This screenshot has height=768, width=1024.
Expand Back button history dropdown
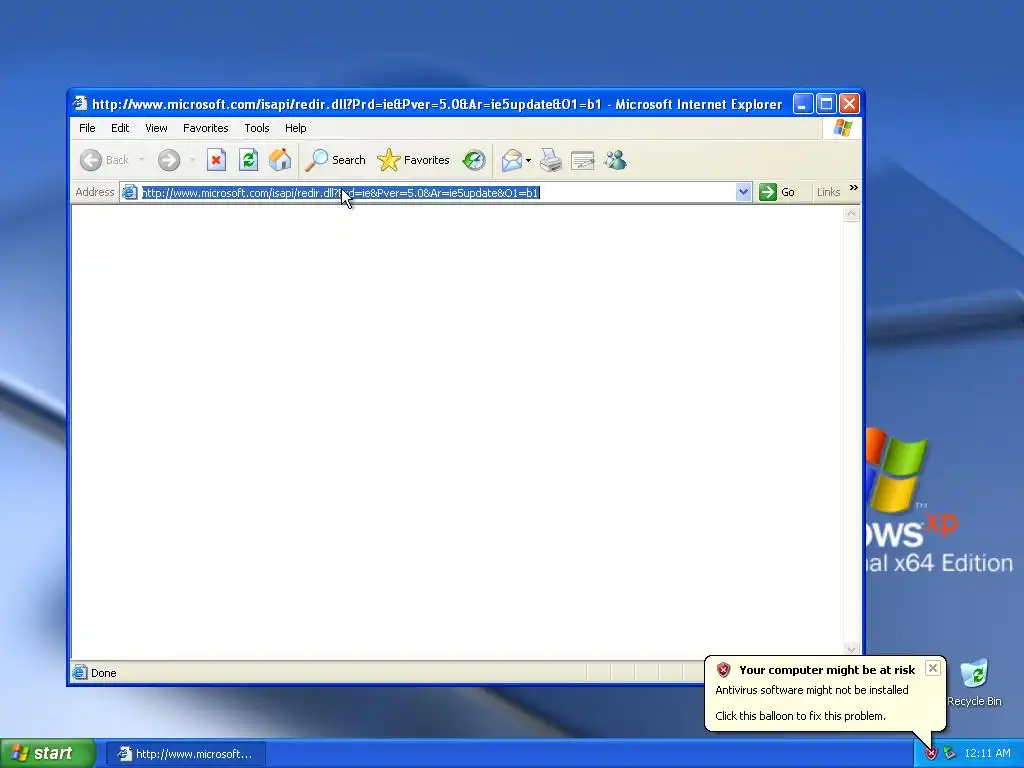tap(141, 160)
